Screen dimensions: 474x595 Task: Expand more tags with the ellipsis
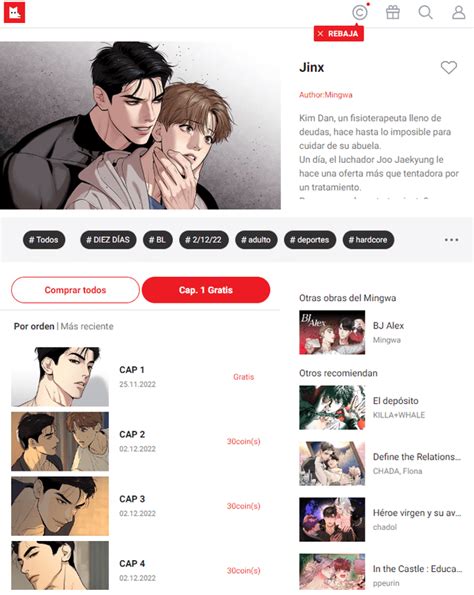pyautogui.click(x=452, y=240)
